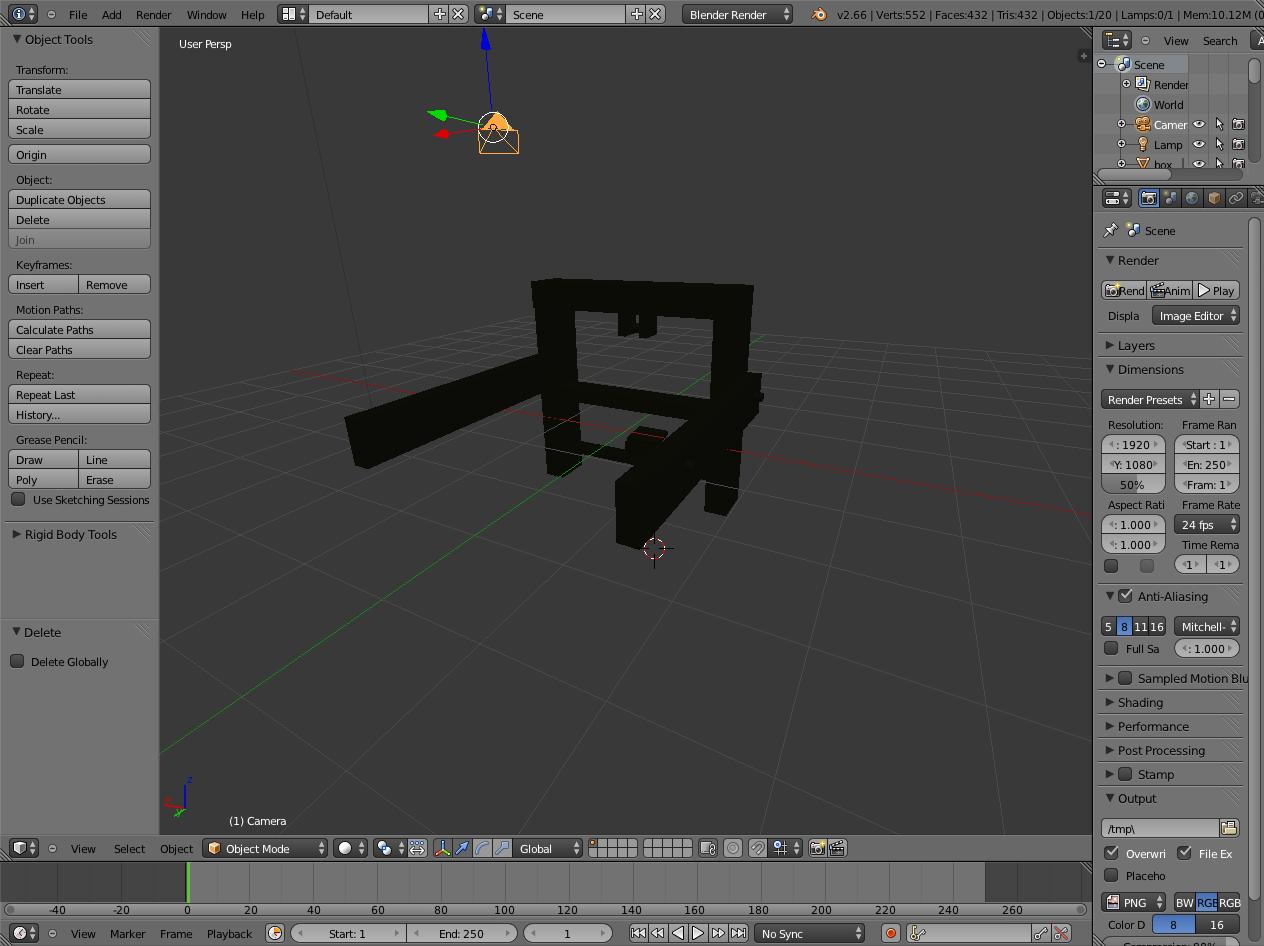Open the Render Presets dropdown

click(x=1150, y=399)
